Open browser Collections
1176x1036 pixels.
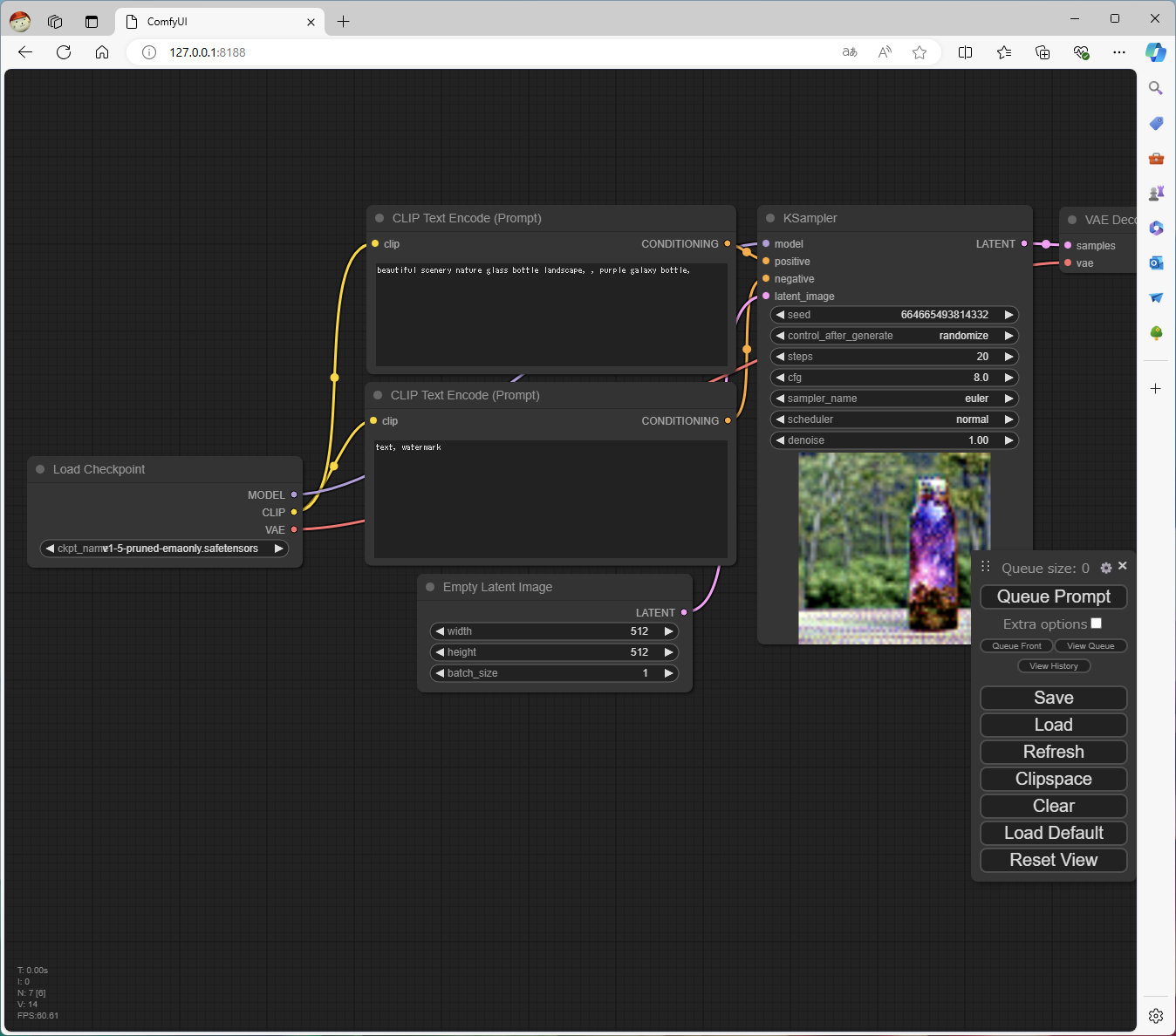coord(1043,52)
